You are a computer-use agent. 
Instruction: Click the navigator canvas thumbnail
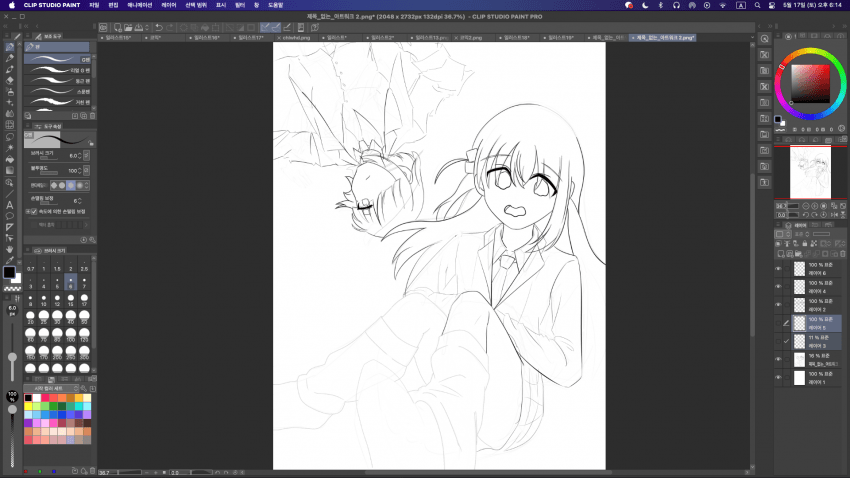click(x=810, y=173)
